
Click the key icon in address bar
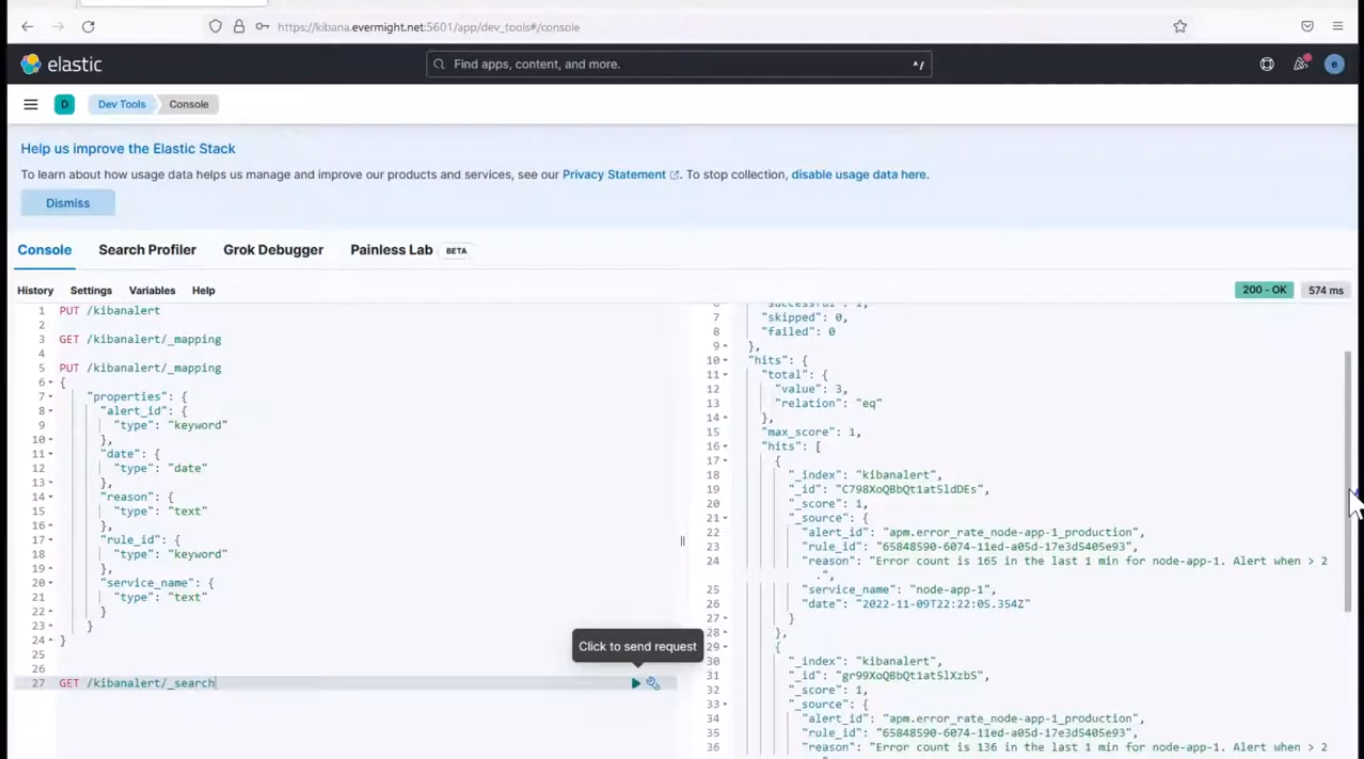pyautogui.click(x=262, y=26)
